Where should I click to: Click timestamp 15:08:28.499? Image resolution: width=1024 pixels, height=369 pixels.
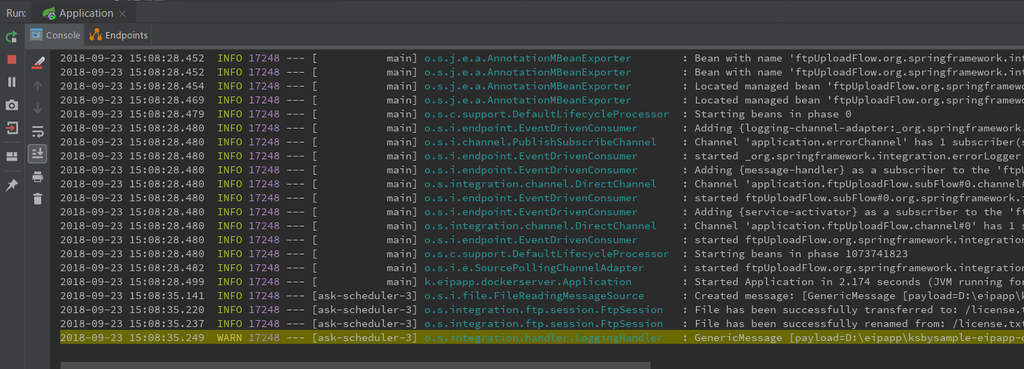(168, 281)
